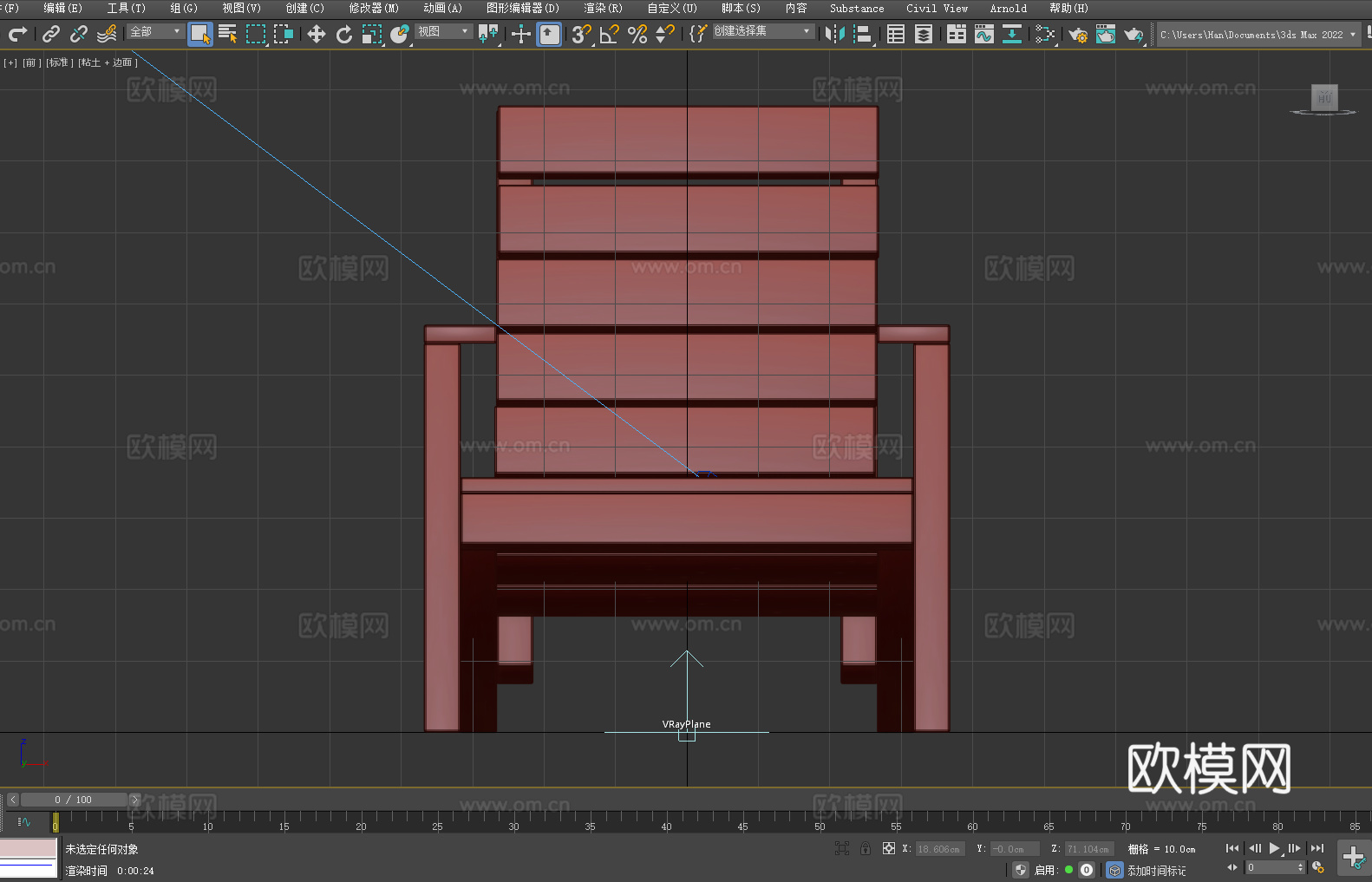Click the Align tool icon
This screenshot has width=1372, height=882.
[863, 34]
